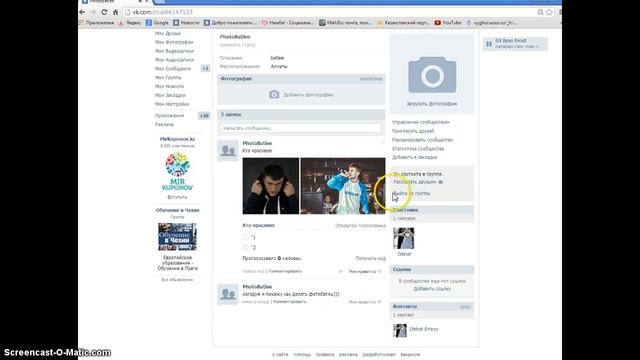This screenshot has width=640, height=360.
Task: Click the Фотографии section header
Action: [x=301, y=79]
